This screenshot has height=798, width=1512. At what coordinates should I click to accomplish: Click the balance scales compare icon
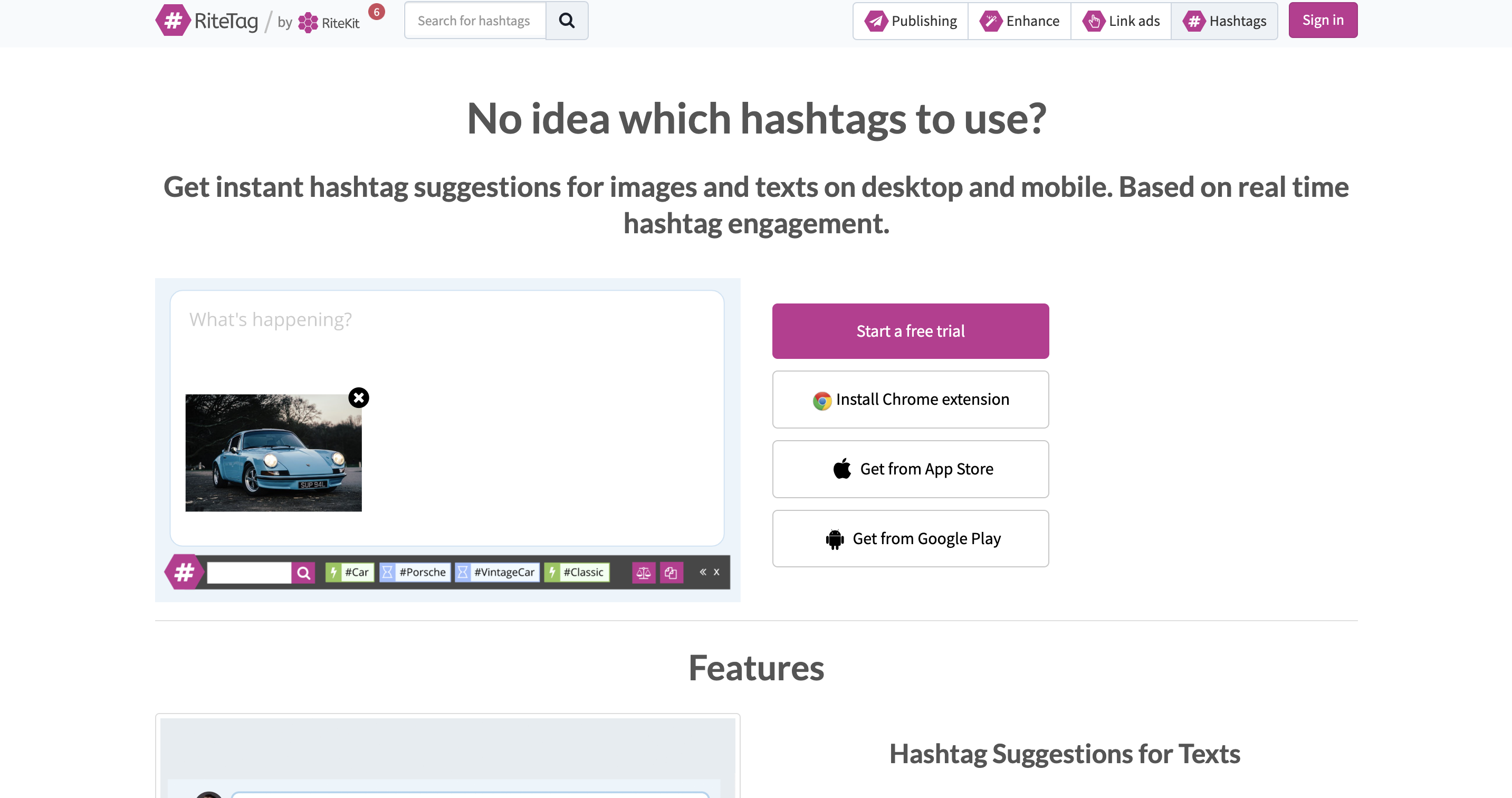[643, 573]
